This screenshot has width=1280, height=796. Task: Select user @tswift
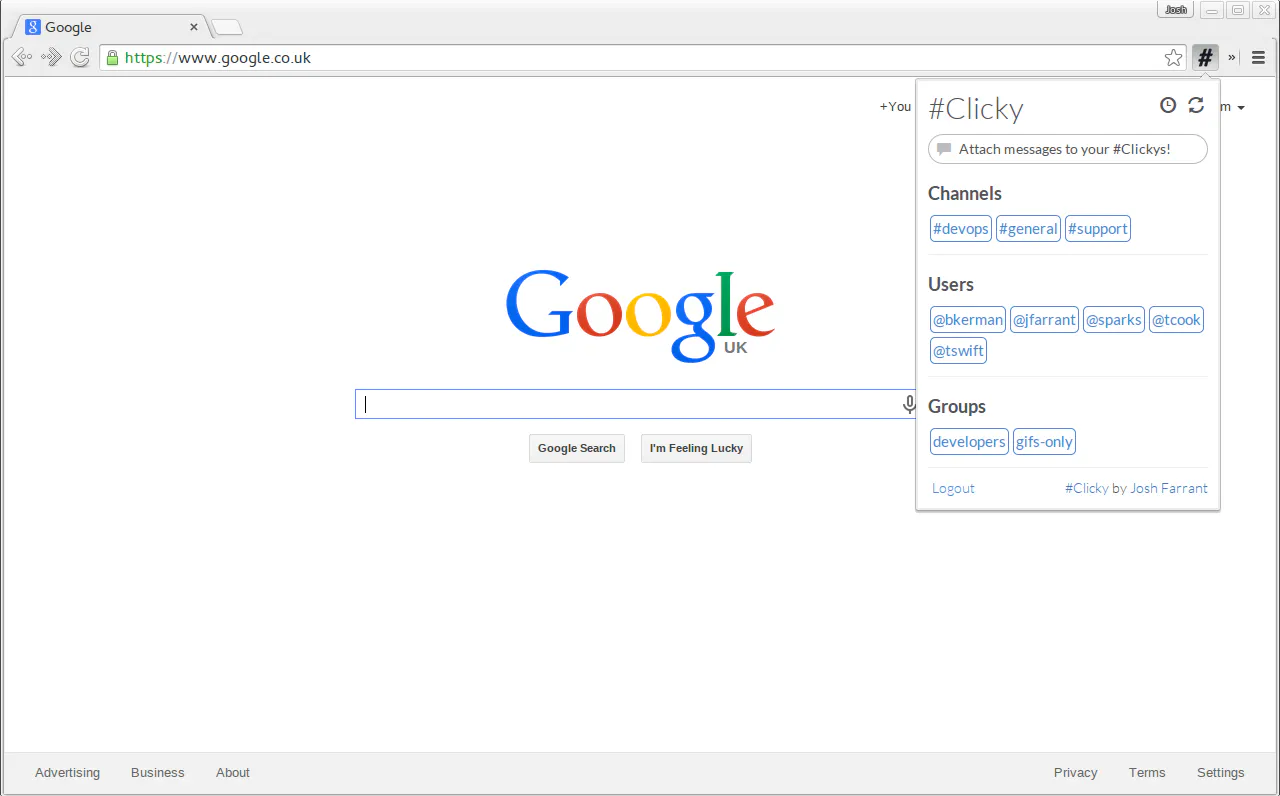coord(958,351)
